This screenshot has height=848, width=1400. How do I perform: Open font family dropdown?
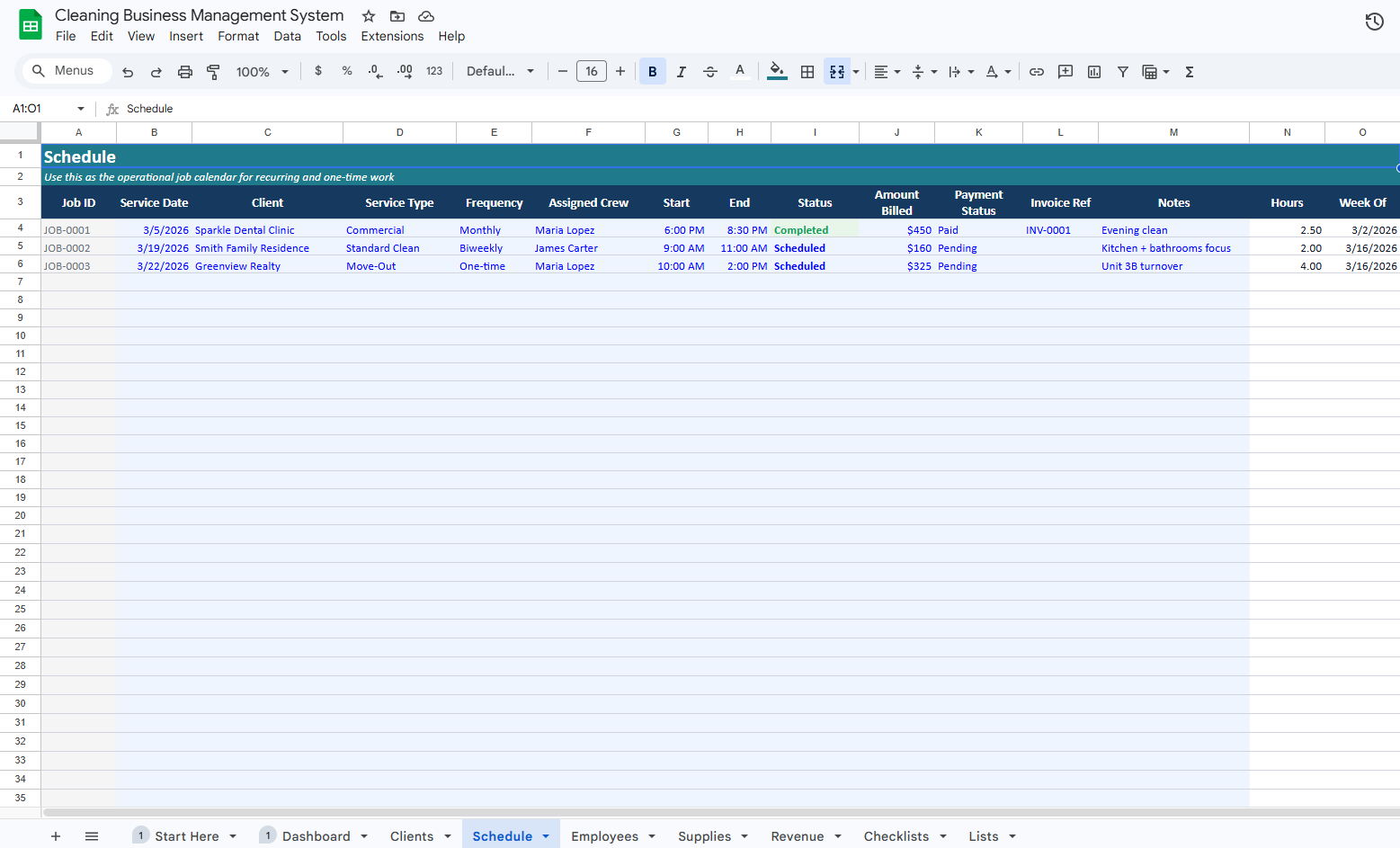click(x=500, y=71)
